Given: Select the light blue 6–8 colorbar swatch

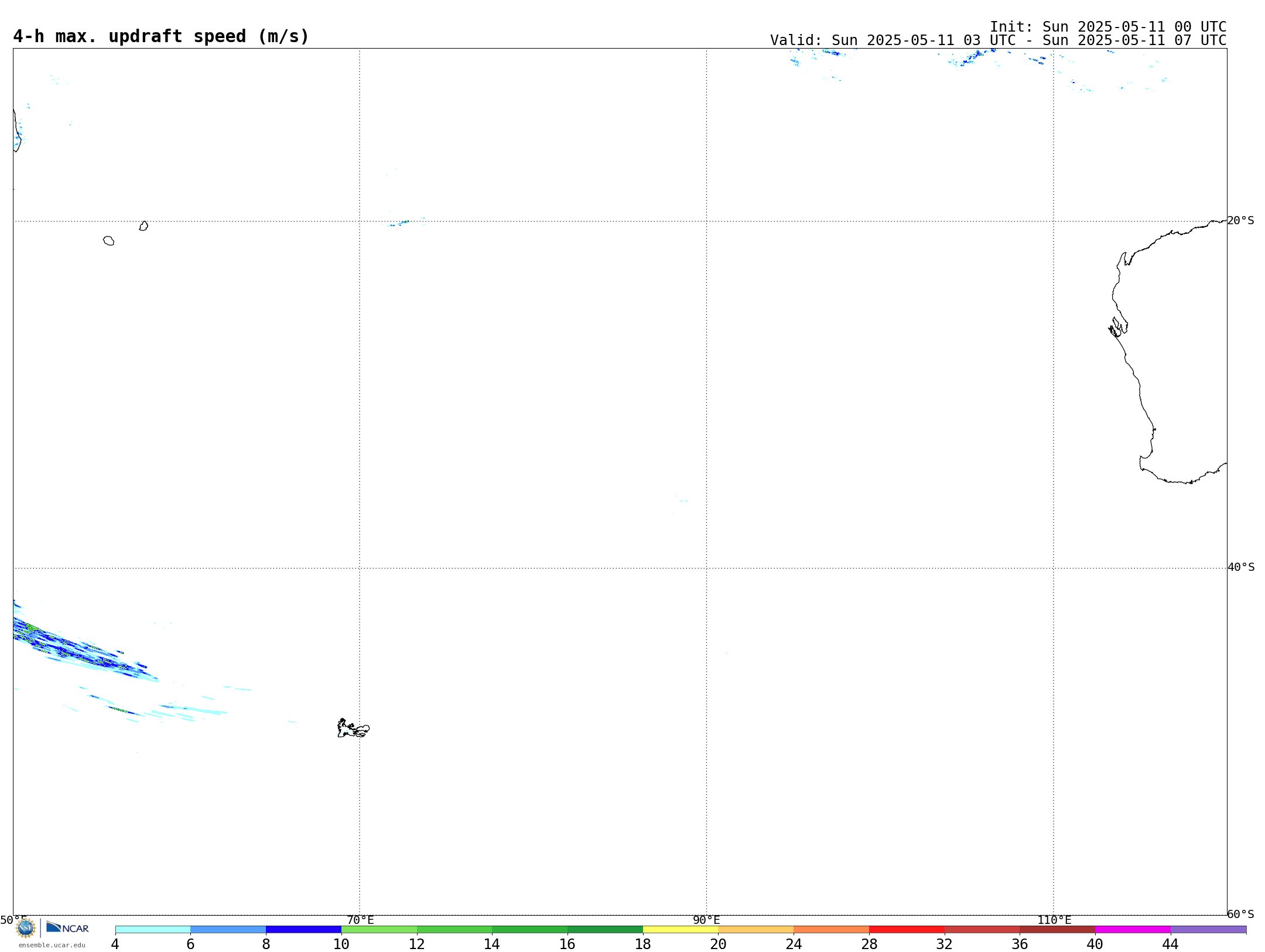Looking at the screenshot, I should click(x=228, y=929).
